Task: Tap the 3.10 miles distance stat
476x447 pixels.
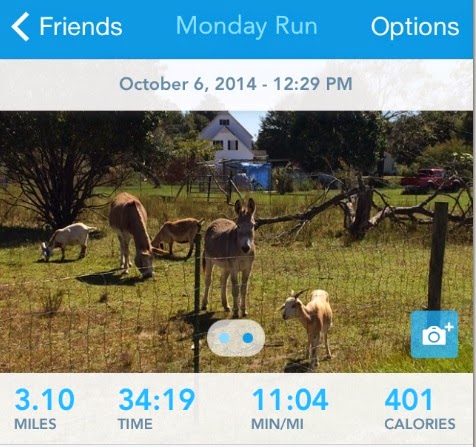Action: point(44,399)
